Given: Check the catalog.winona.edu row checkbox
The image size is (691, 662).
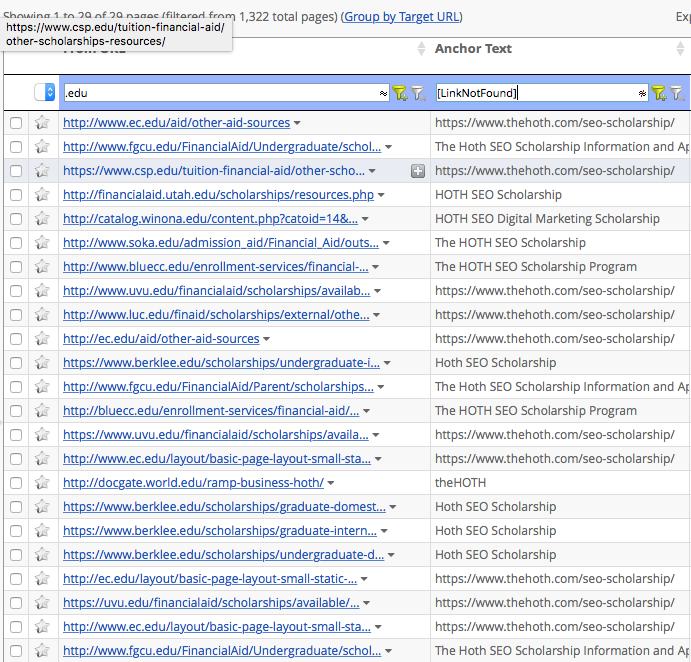Looking at the screenshot, I should [x=16, y=219].
